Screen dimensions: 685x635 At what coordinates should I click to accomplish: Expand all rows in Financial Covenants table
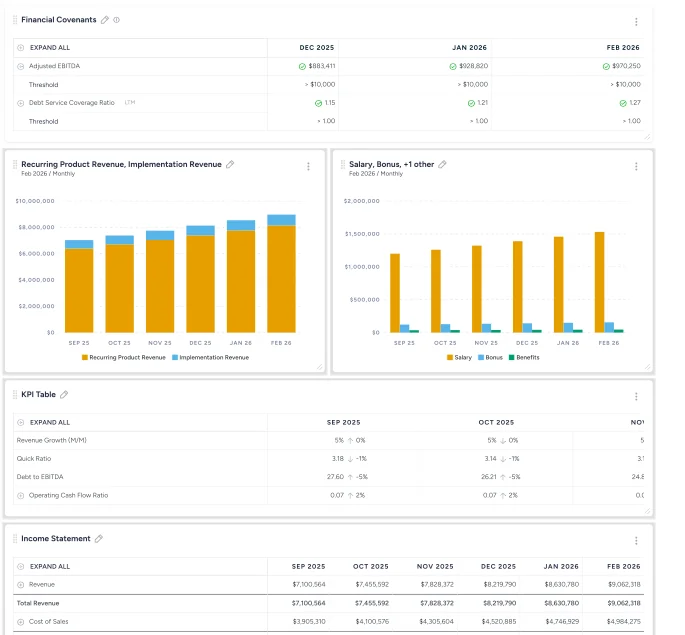21,48
